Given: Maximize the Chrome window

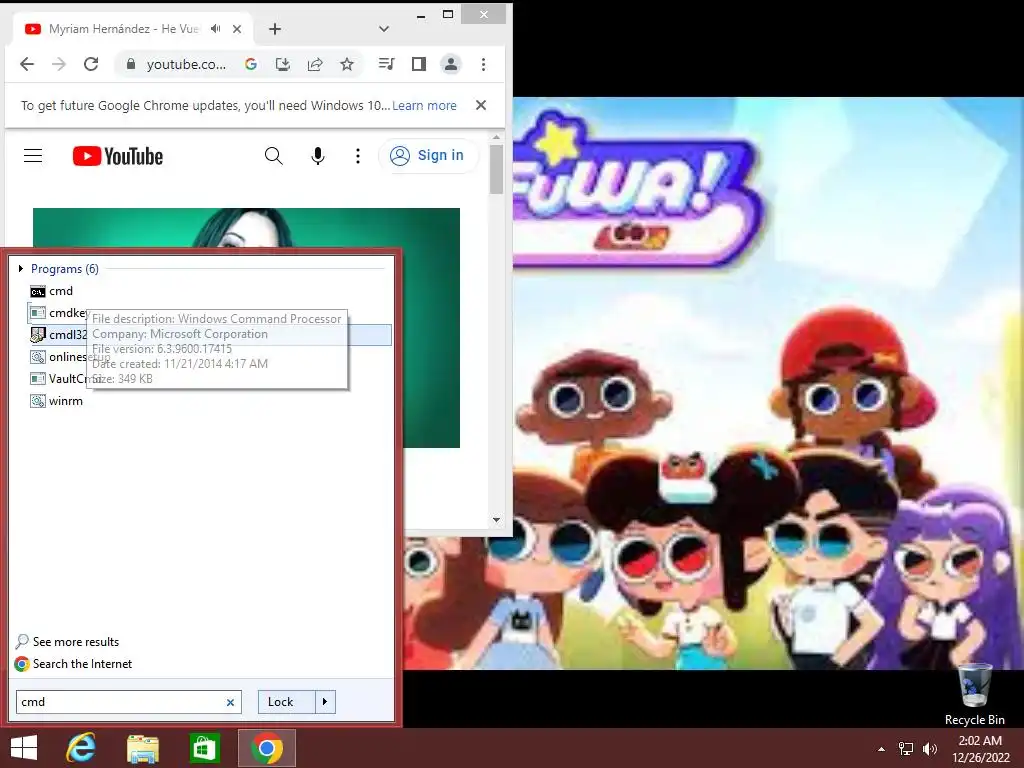Looking at the screenshot, I should pyautogui.click(x=448, y=14).
